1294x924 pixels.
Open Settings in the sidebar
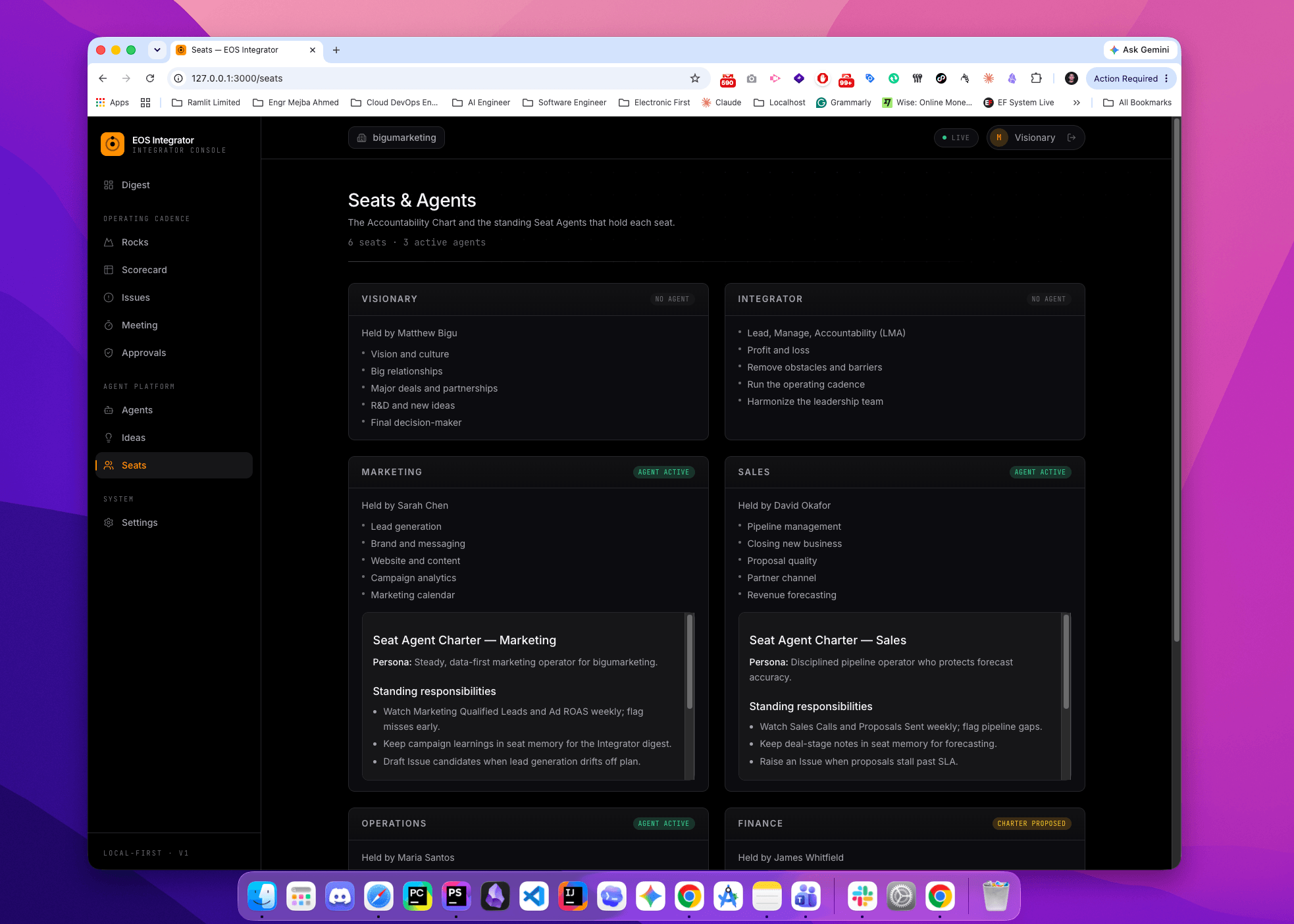pyautogui.click(x=174, y=523)
